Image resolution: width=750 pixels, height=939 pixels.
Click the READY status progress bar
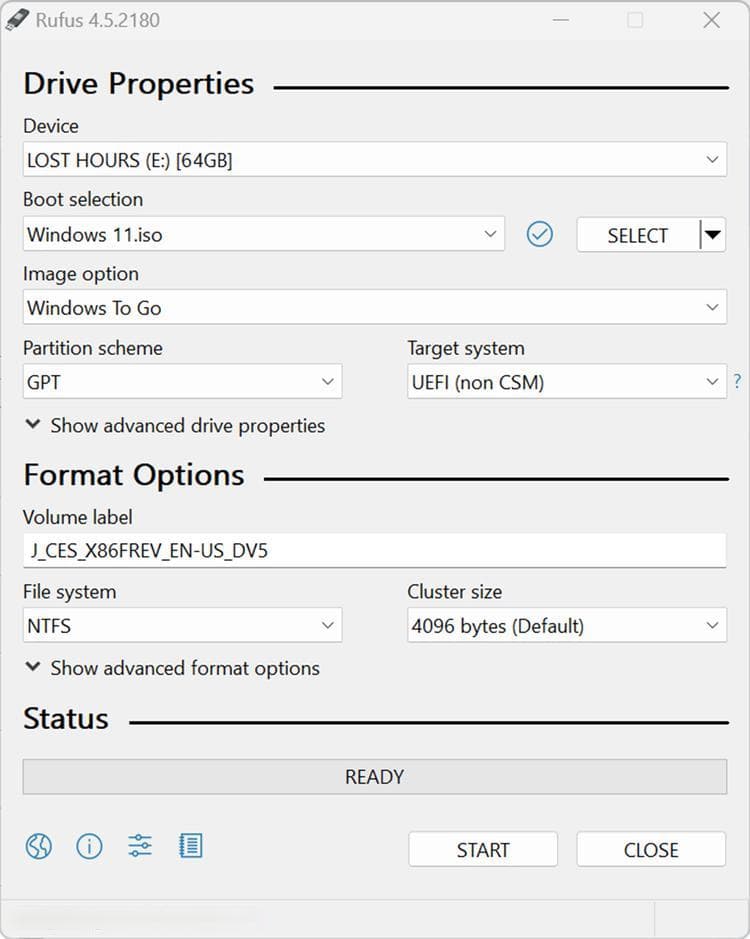(375, 777)
